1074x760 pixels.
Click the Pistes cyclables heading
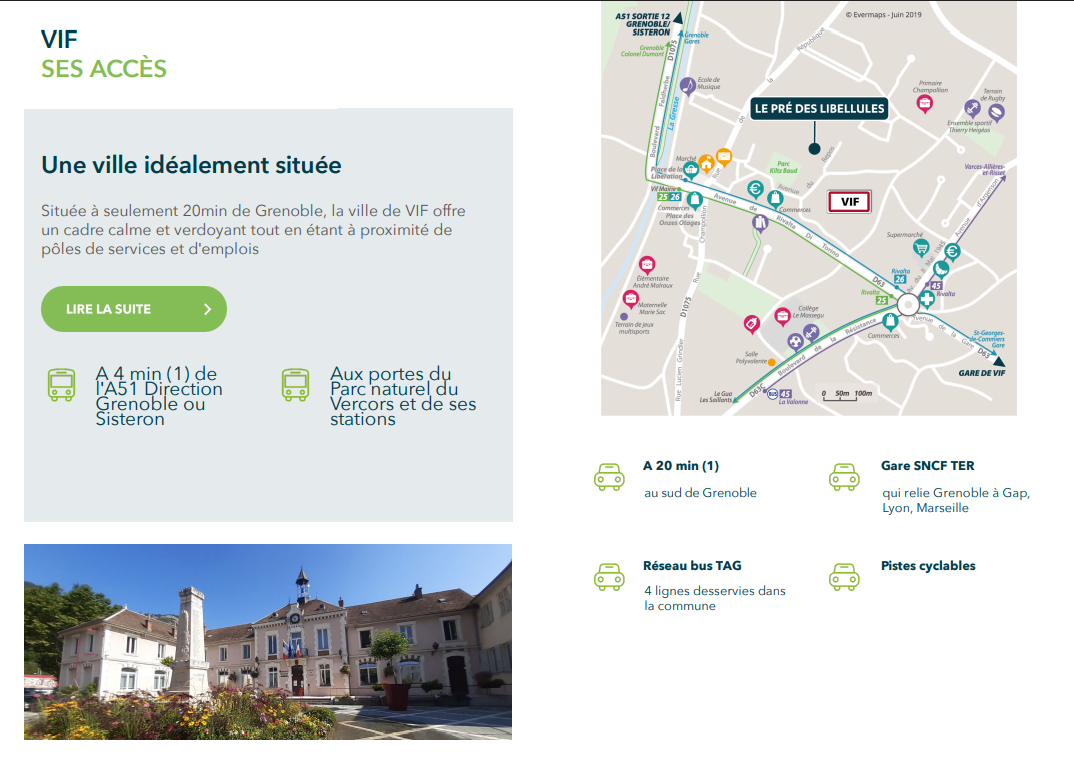click(x=928, y=566)
